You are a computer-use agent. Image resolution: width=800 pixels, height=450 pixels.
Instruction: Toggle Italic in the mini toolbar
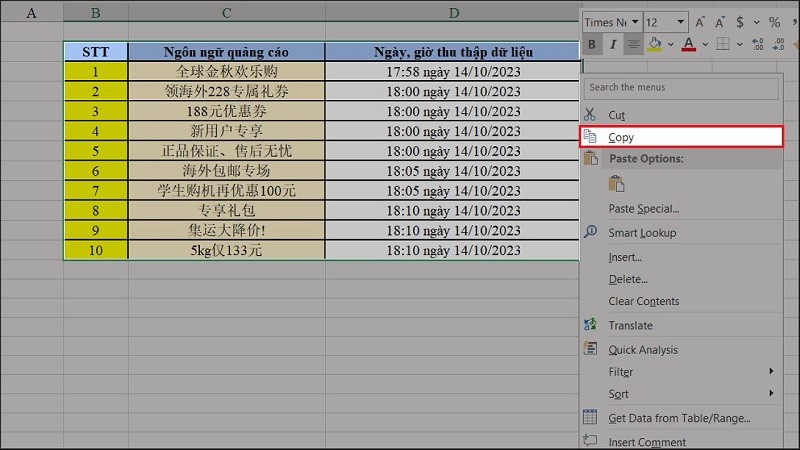point(613,44)
